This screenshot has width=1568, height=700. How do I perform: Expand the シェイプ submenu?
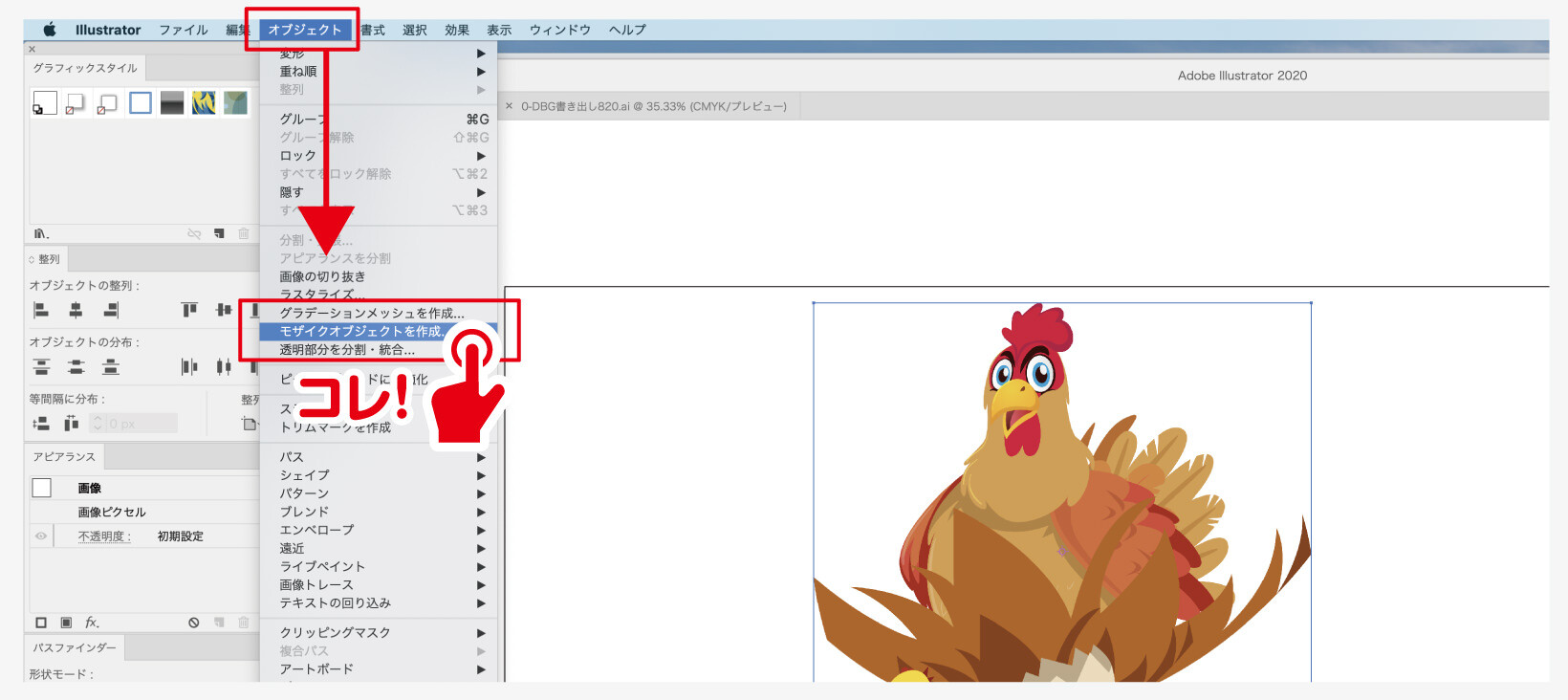pyautogui.click(x=379, y=475)
